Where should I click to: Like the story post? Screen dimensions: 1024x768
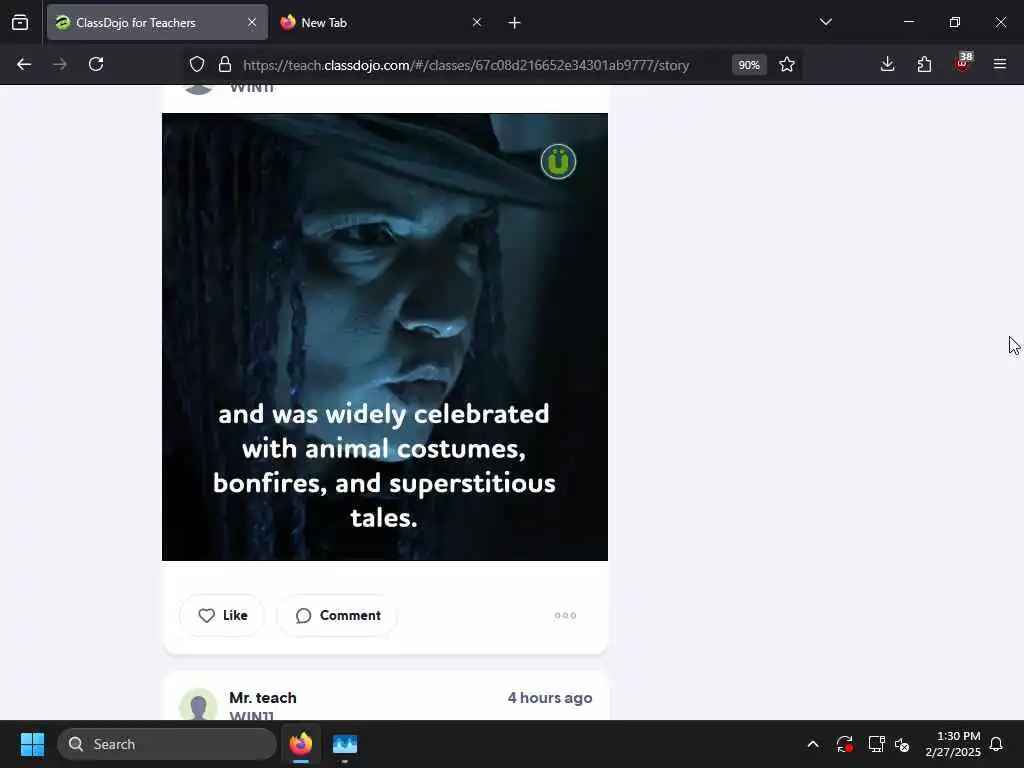[x=222, y=615]
